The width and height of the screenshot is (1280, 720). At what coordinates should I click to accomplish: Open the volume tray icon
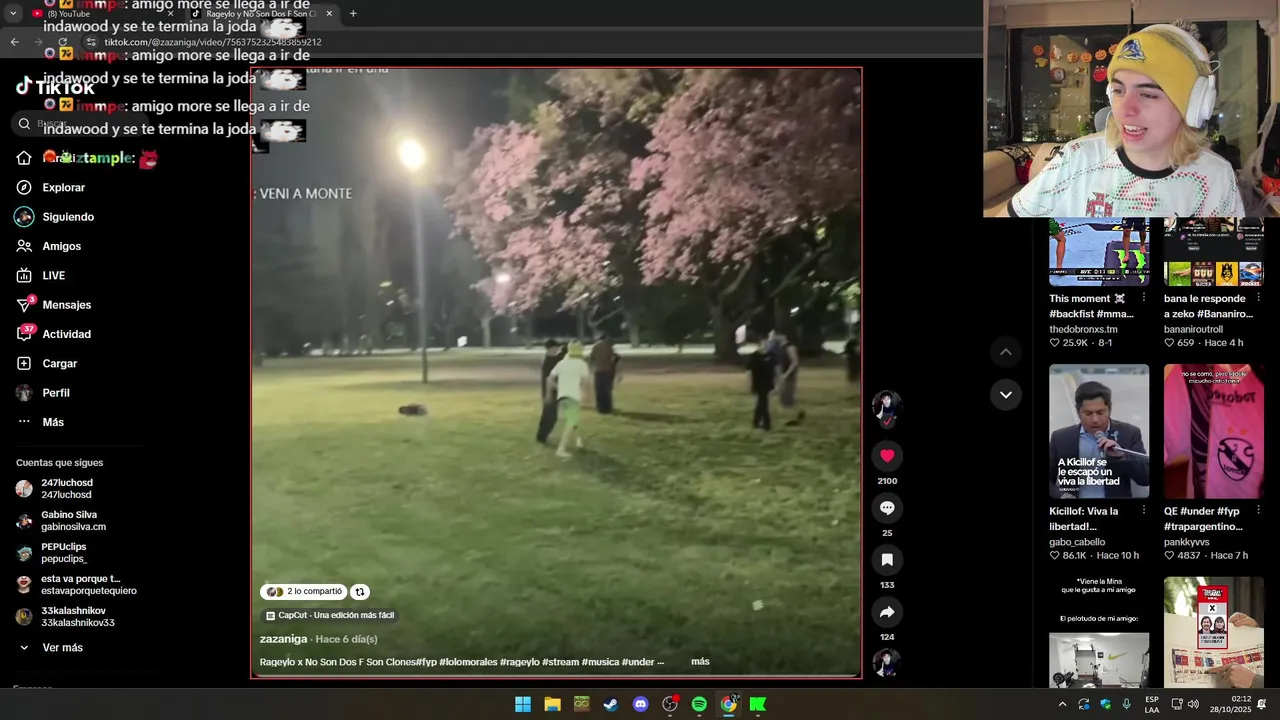1193,704
